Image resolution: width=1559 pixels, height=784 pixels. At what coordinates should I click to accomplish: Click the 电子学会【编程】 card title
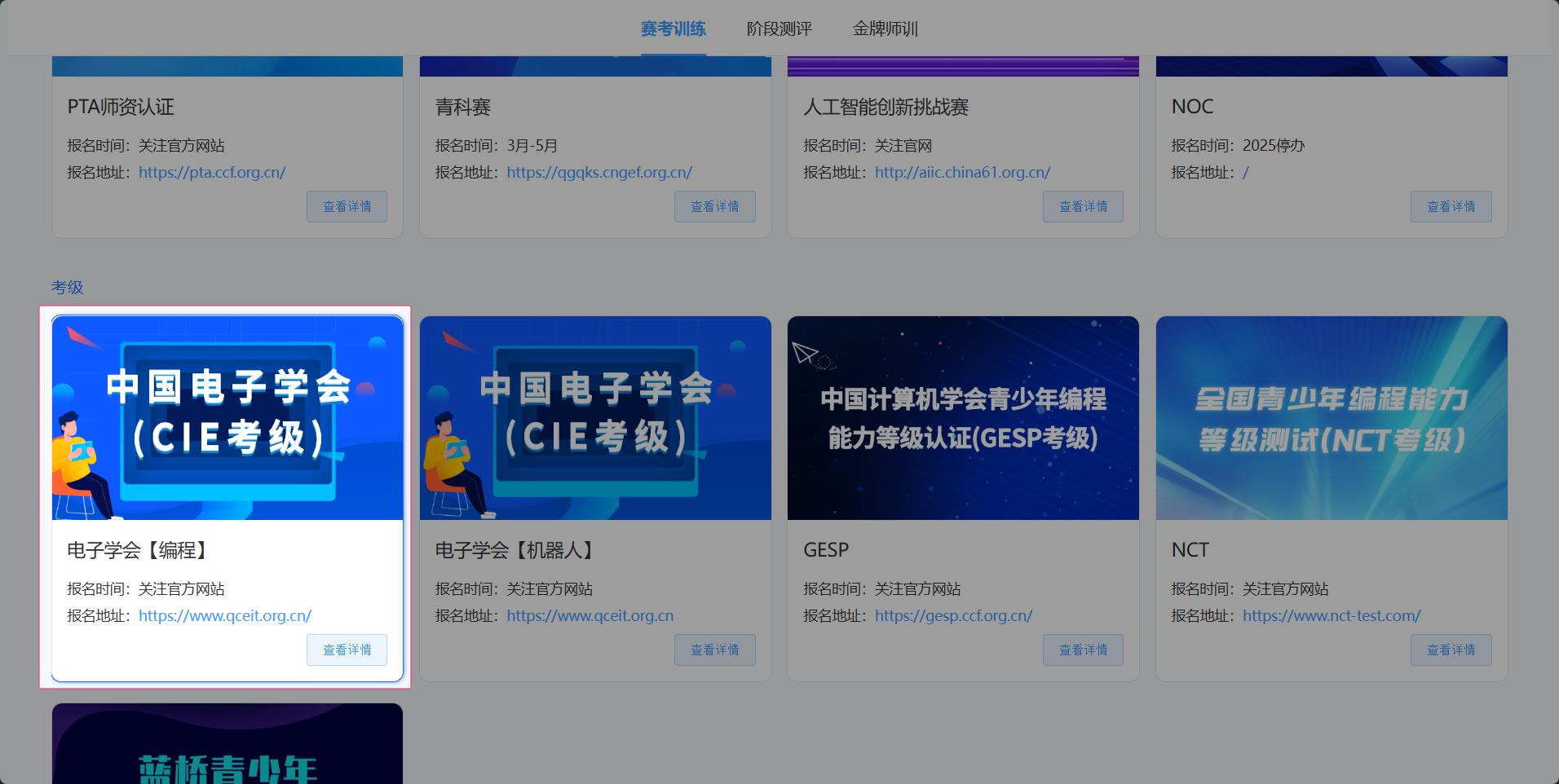140,550
